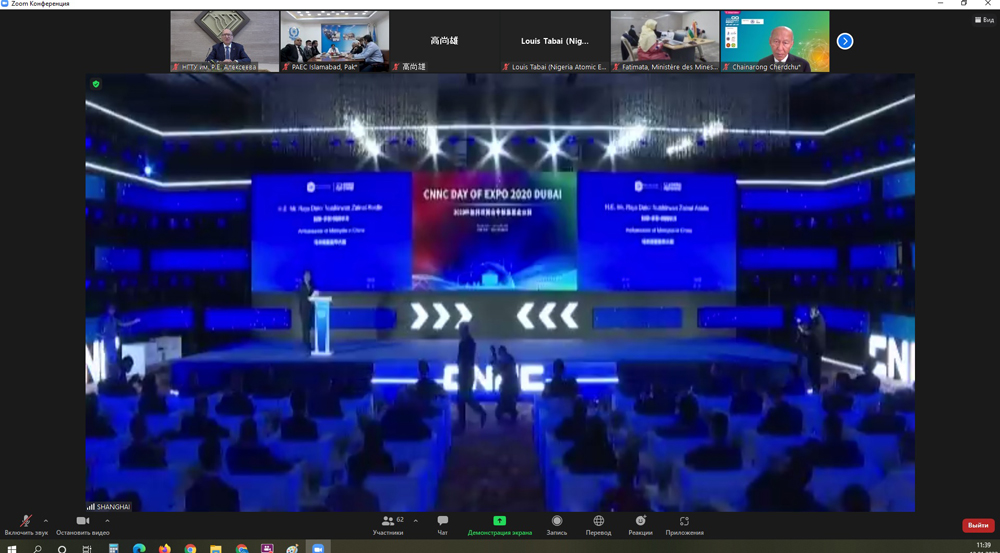Viewport: 1000px width, 553px height.
Task: Open Paint palette icon in taskbar
Action: [x=292, y=548]
